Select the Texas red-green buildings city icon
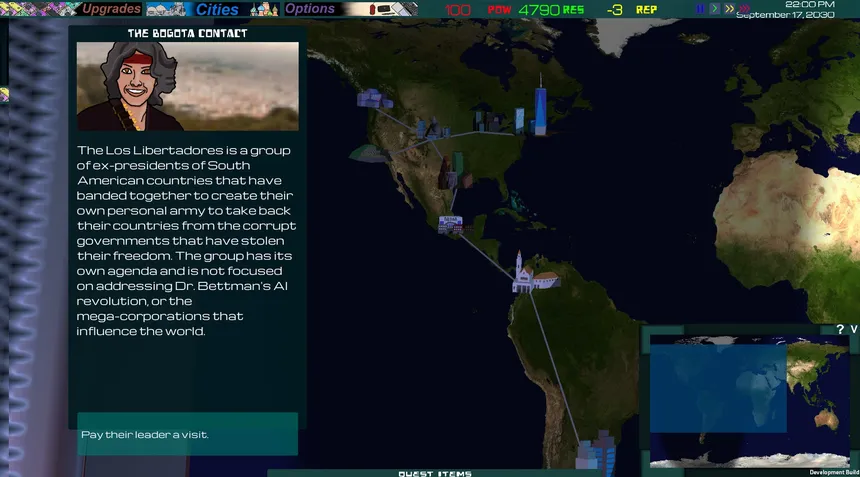The height and width of the screenshot is (477, 860). [455, 171]
